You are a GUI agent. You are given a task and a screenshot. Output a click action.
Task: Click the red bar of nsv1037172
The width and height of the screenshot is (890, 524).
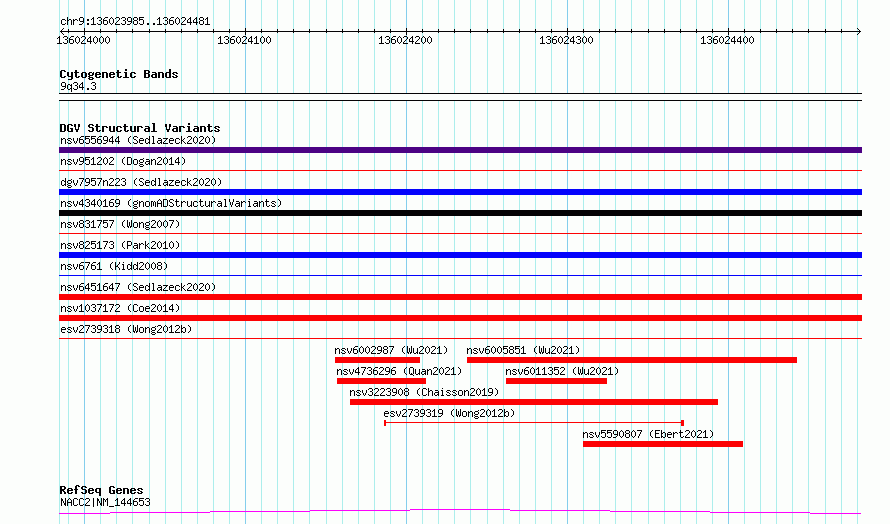tap(460, 318)
